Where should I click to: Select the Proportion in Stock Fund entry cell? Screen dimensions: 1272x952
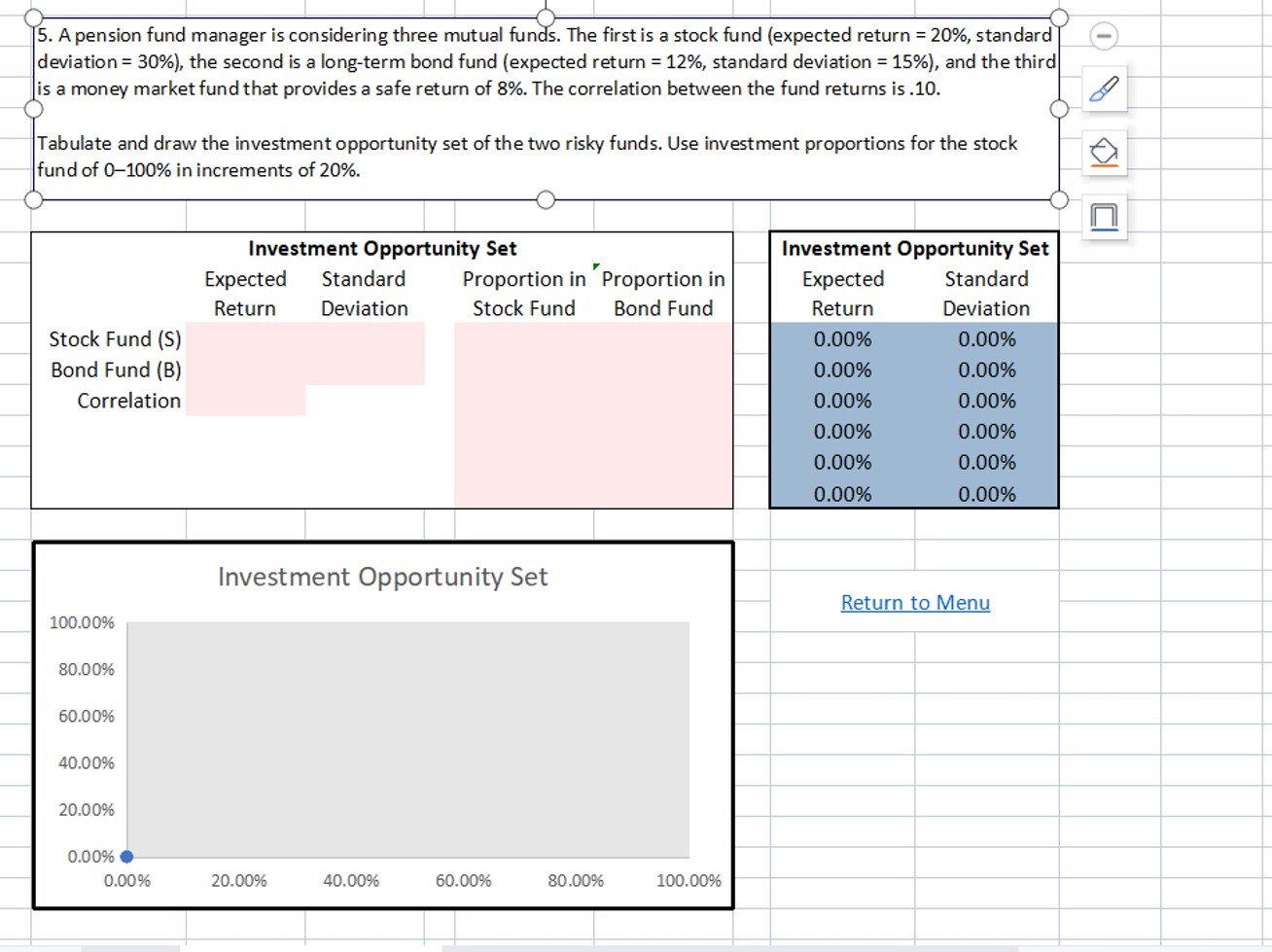[x=523, y=338]
